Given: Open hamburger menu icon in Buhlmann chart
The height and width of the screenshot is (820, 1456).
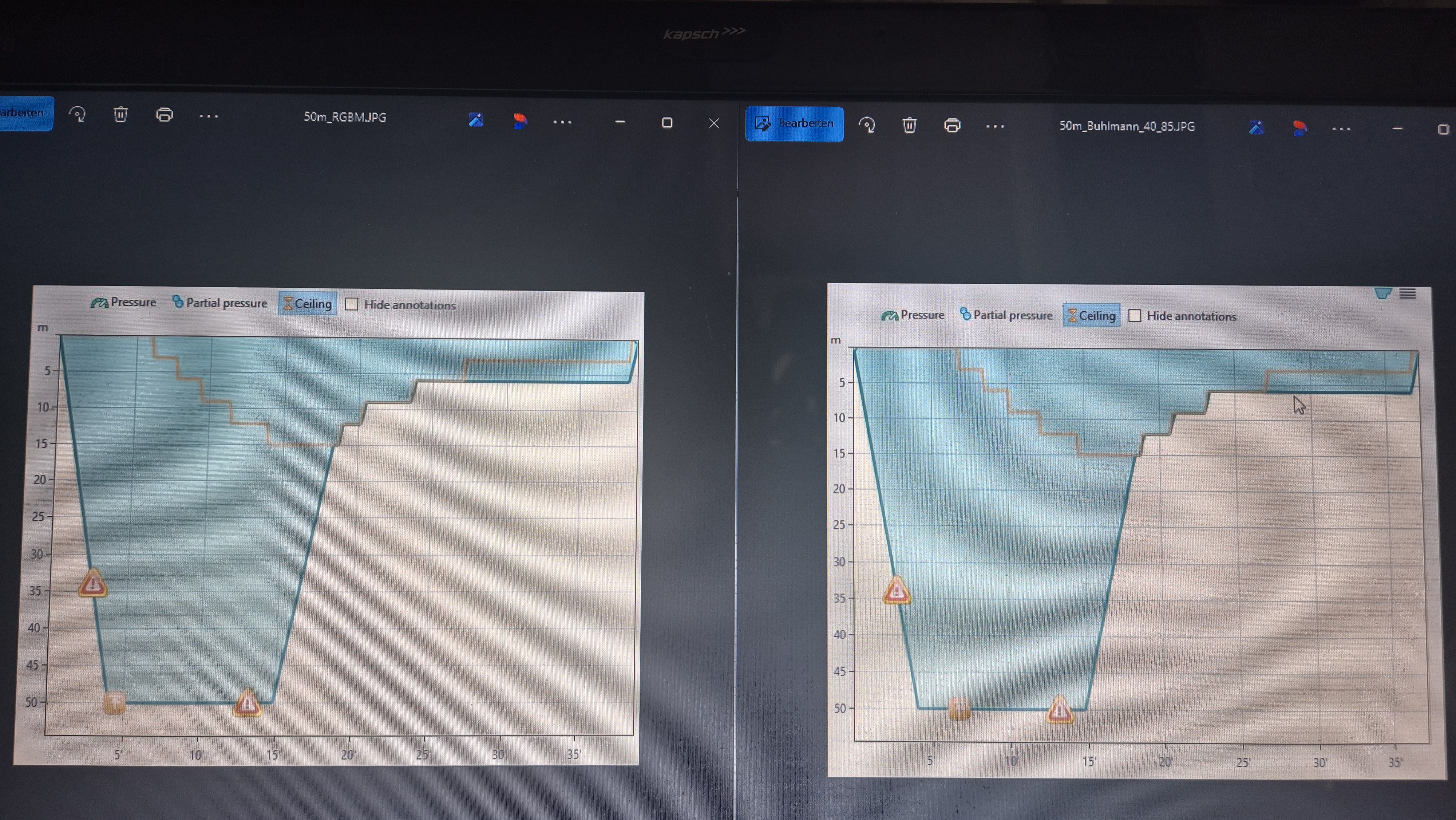Looking at the screenshot, I should 1407,293.
